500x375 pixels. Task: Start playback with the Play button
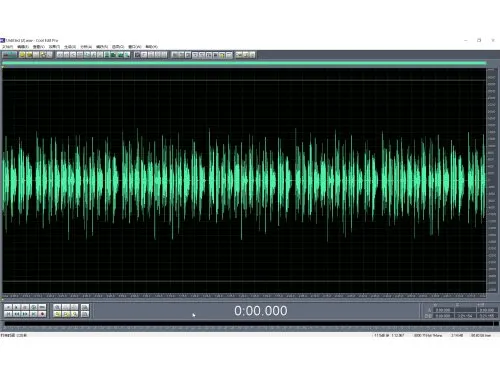coord(16,307)
